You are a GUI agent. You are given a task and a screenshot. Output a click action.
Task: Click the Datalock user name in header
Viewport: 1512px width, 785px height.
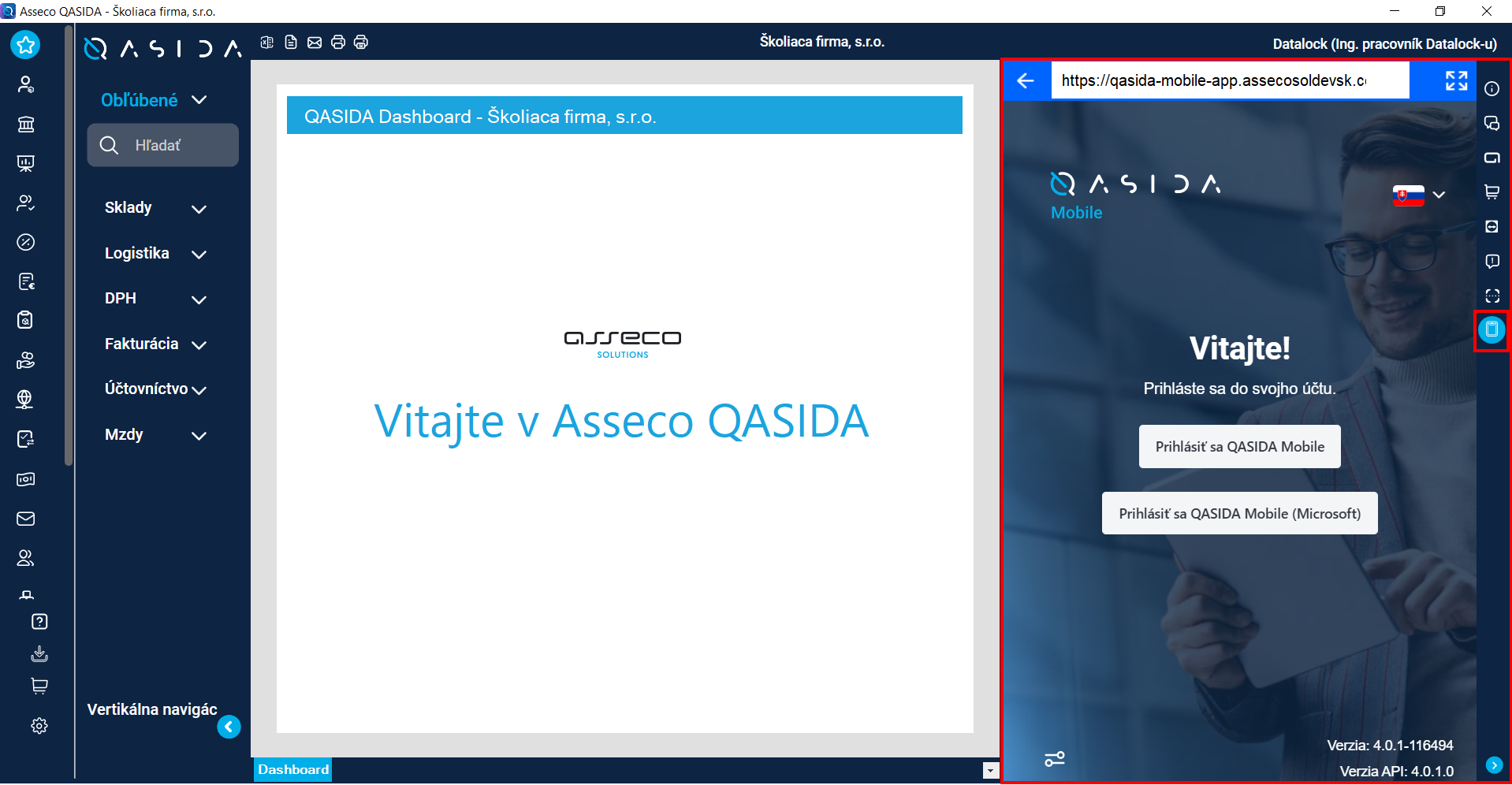tap(1384, 44)
